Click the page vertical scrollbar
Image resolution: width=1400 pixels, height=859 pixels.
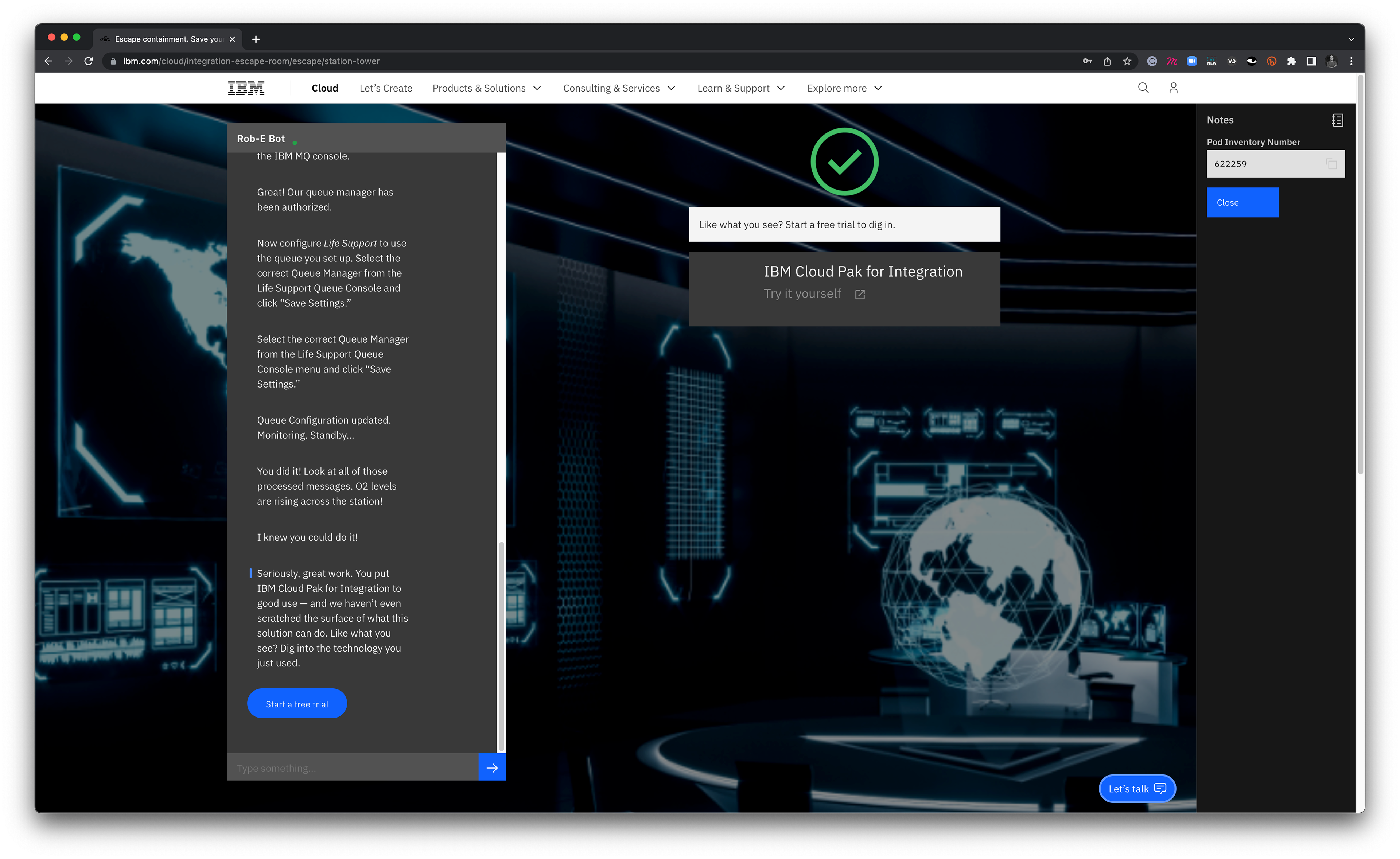[x=1360, y=274]
